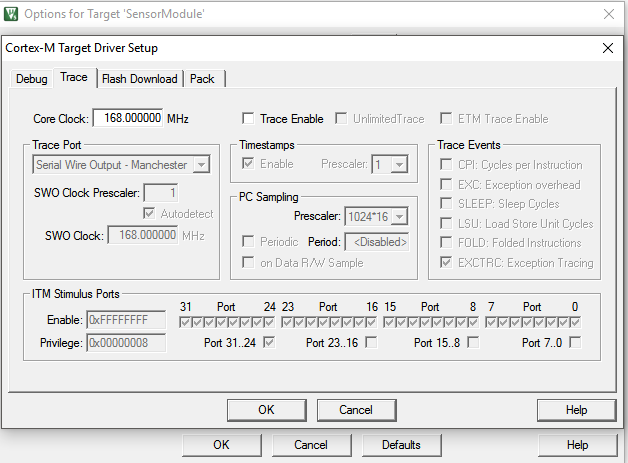628x463 pixels.
Task: Toggle ITM stimulus port 16 checkbox
Action: pyautogui.click(x=372, y=322)
